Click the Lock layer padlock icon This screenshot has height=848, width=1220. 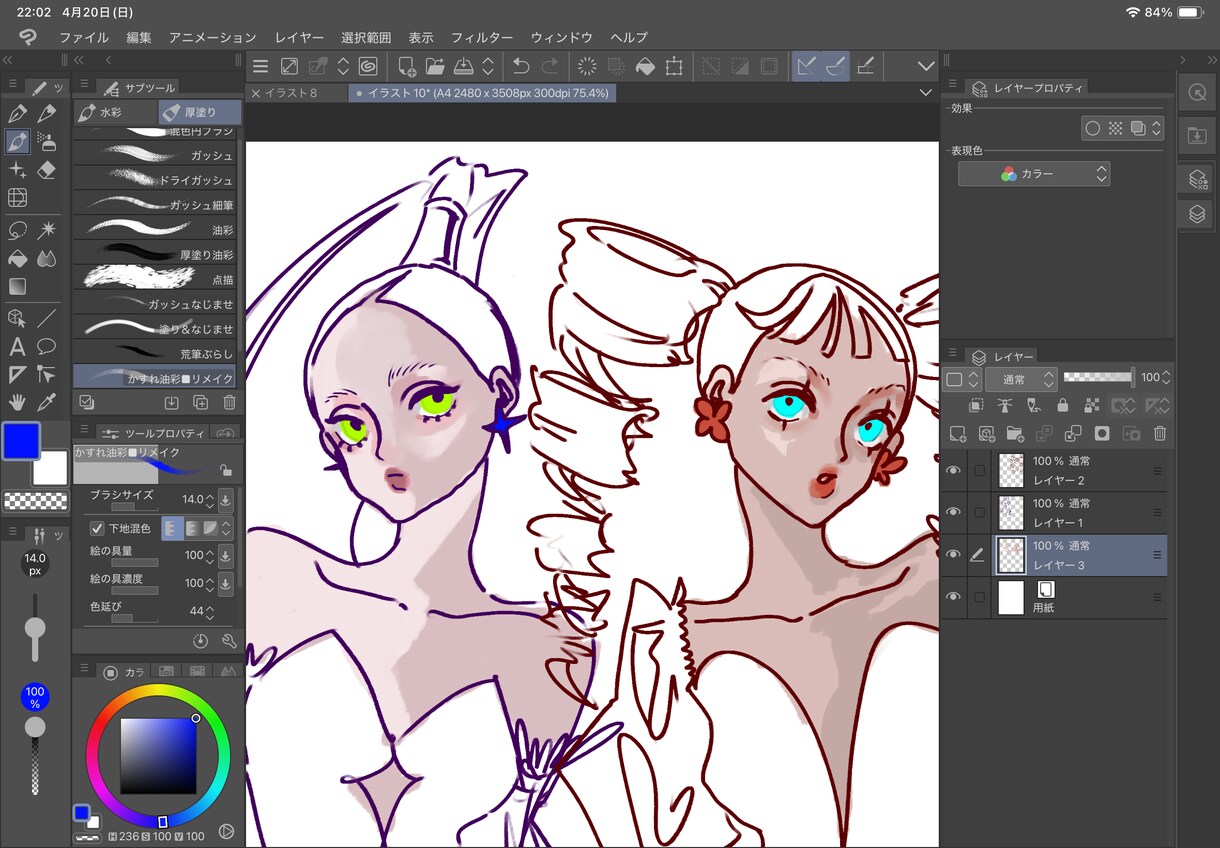(x=1062, y=405)
